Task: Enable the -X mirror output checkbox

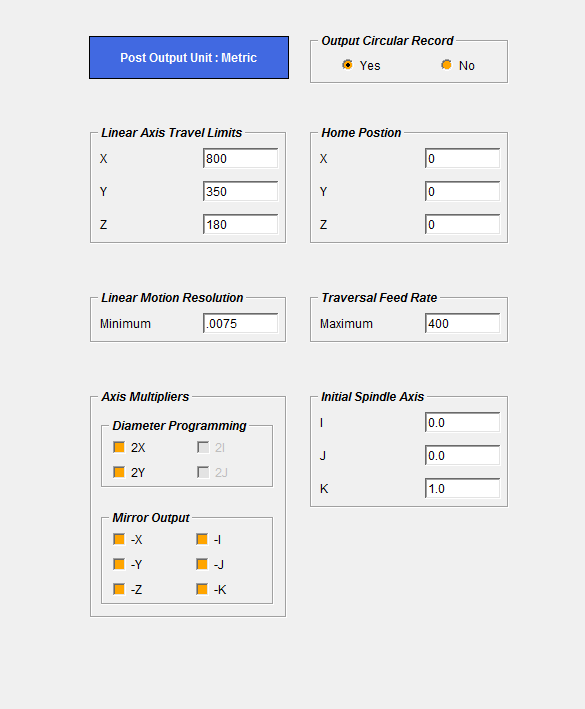Action: pyautogui.click(x=119, y=539)
